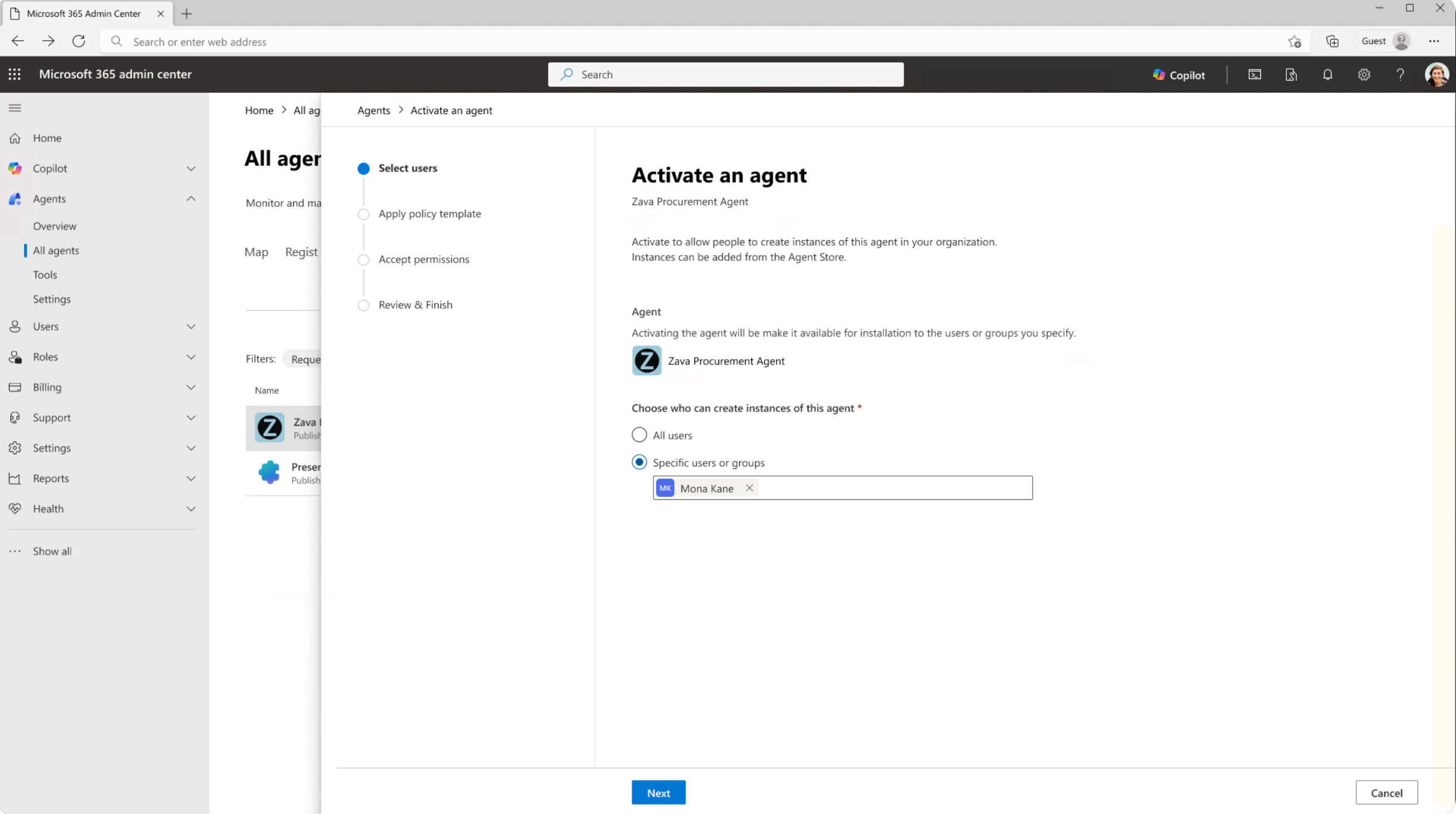This screenshot has height=814, width=1456.
Task: Open Tools under Agents
Action: 44,275
